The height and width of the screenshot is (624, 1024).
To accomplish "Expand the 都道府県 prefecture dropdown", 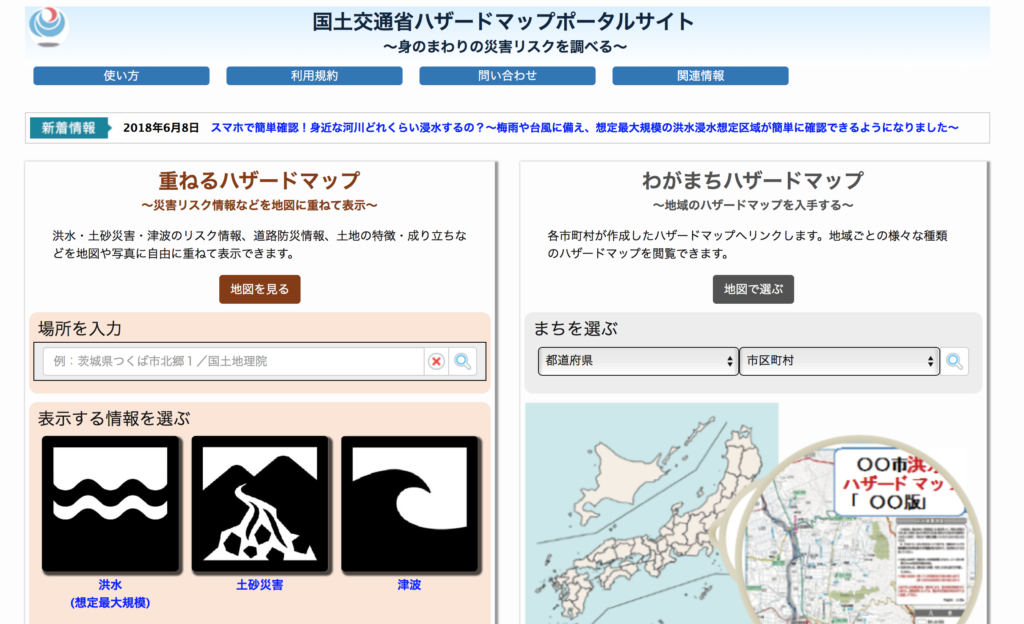I will click(638, 361).
